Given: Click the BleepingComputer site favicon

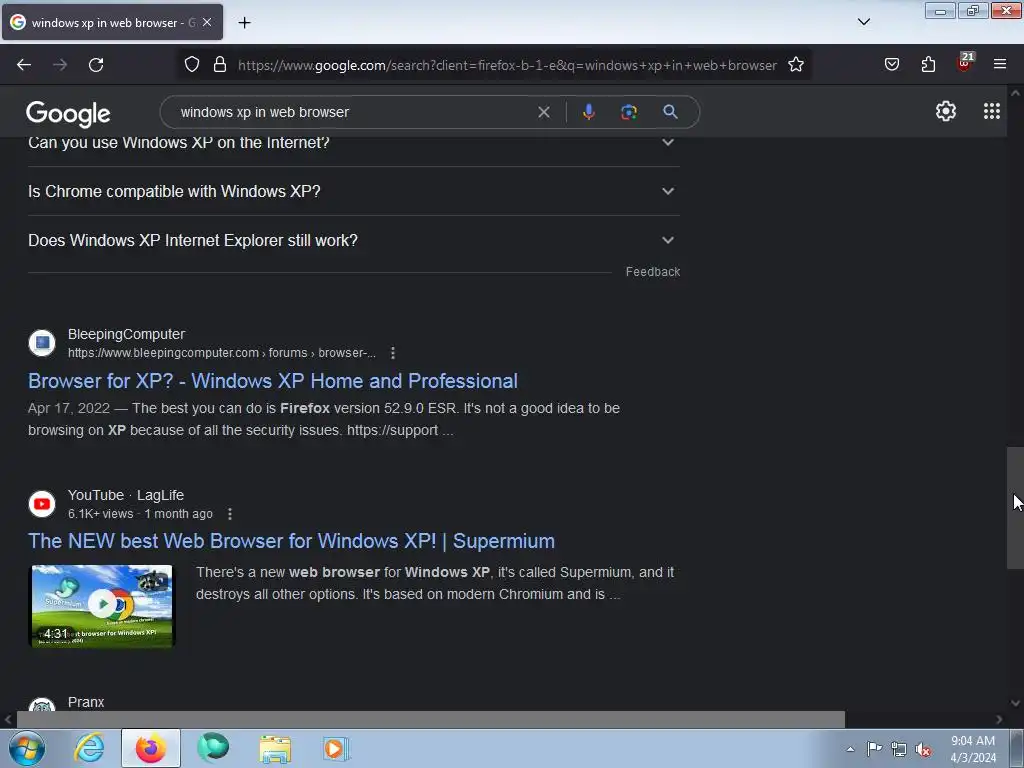Looking at the screenshot, I should tap(42, 343).
